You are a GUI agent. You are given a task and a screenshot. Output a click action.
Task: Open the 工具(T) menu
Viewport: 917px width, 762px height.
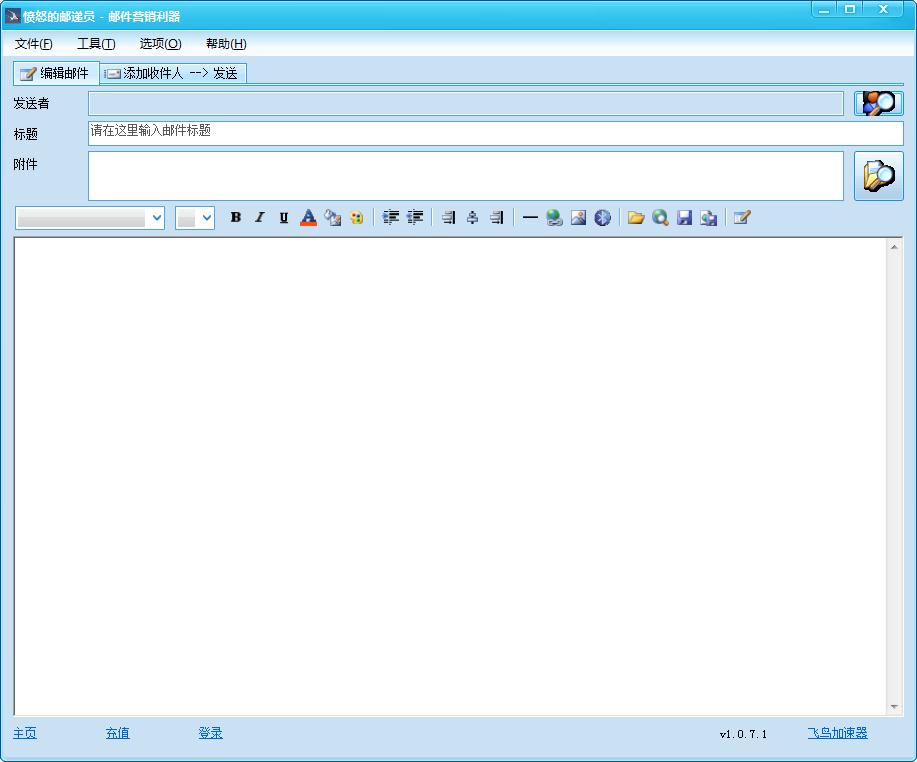(96, 44)
